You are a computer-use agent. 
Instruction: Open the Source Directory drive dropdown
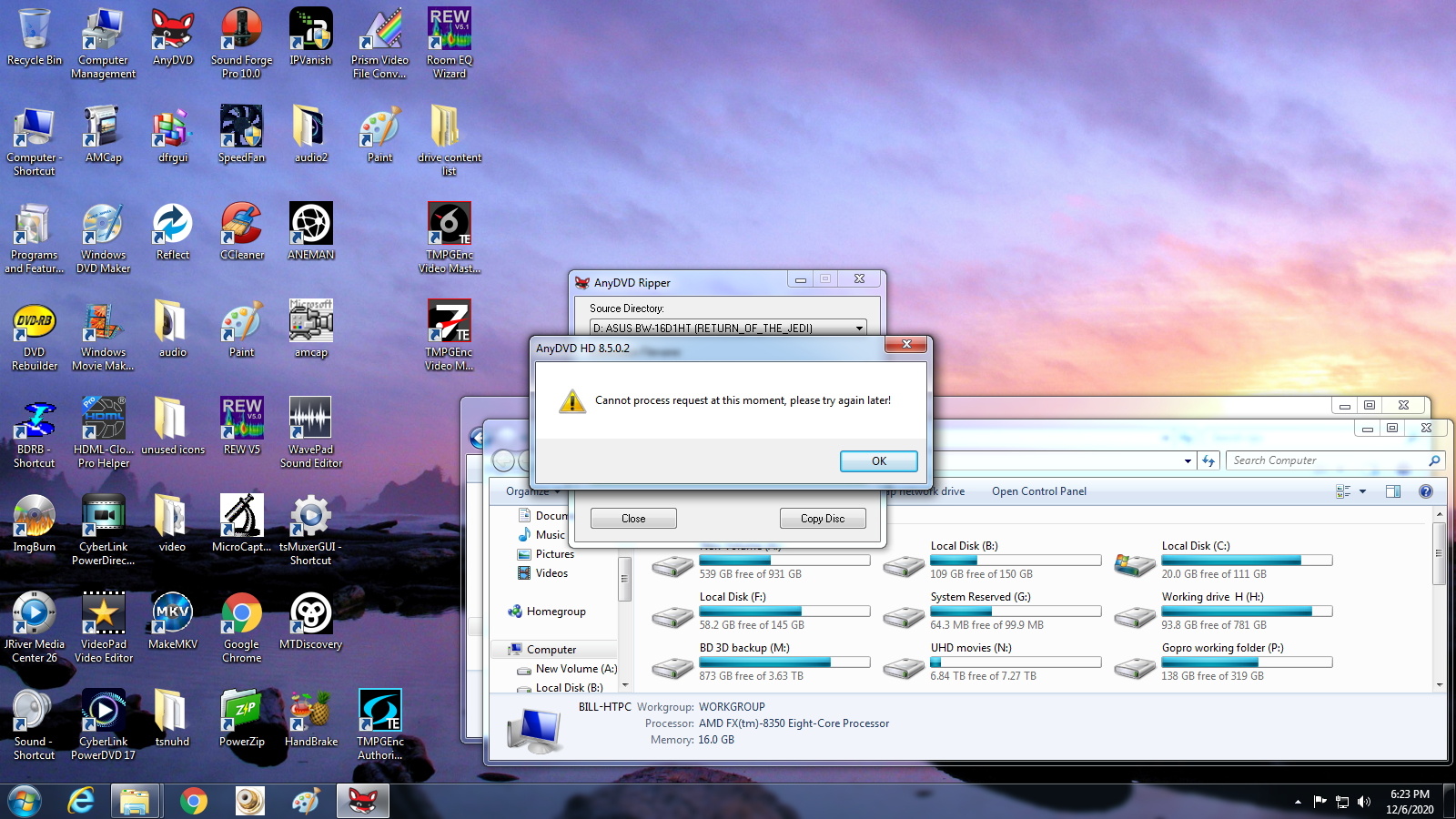(x=858, y=328)
